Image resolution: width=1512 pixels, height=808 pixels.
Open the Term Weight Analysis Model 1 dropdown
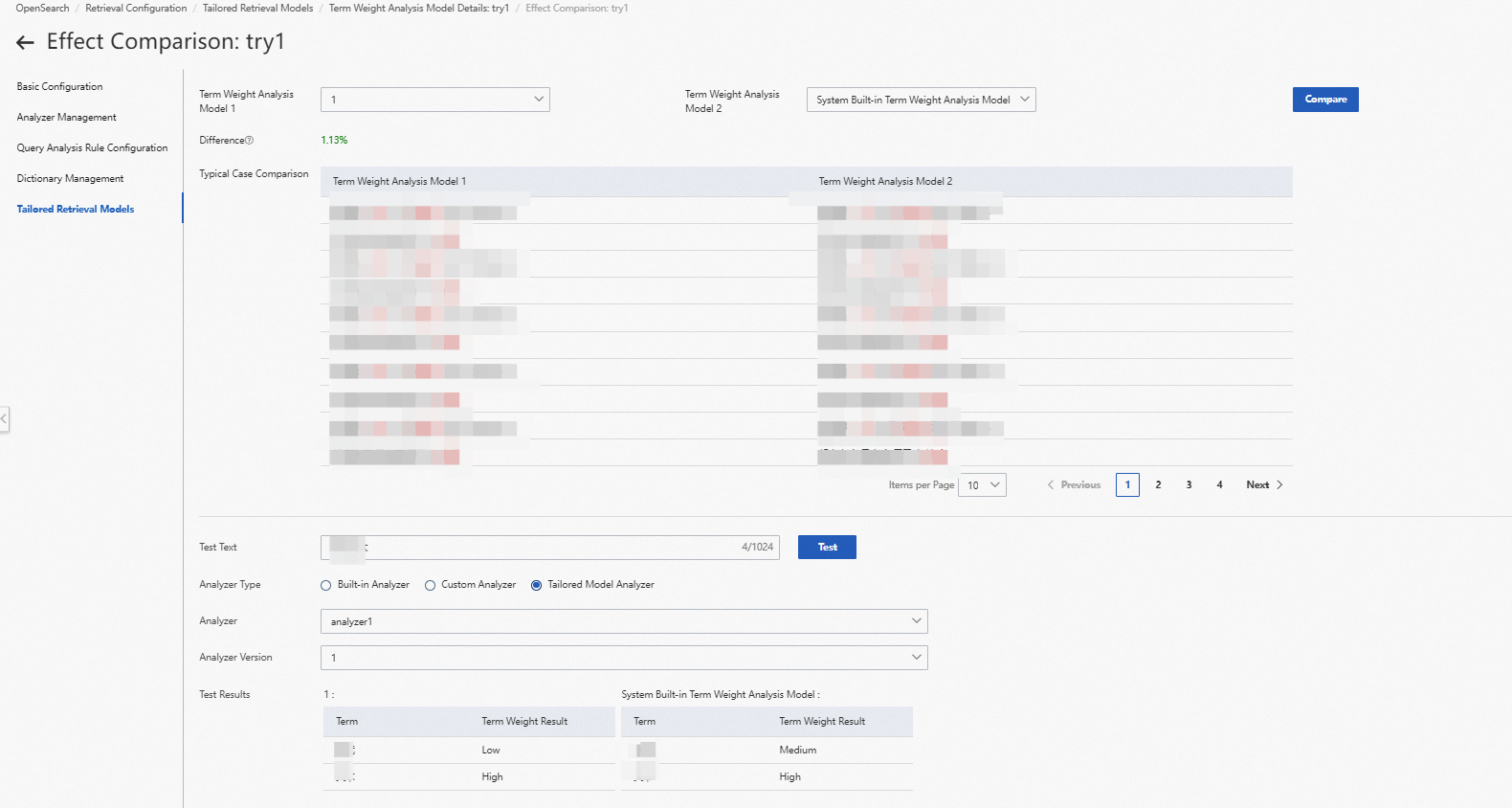point(435,100)
